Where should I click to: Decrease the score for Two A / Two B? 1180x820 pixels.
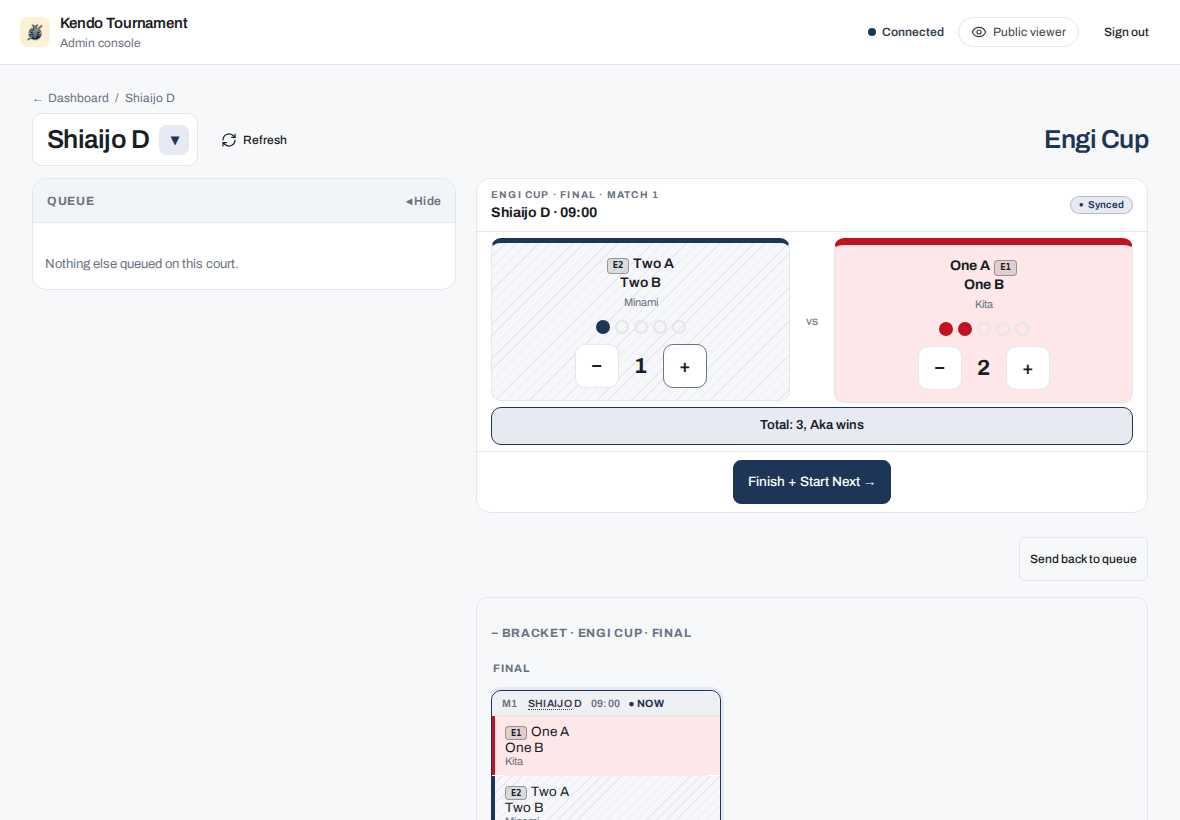click(x=597, y=366)
